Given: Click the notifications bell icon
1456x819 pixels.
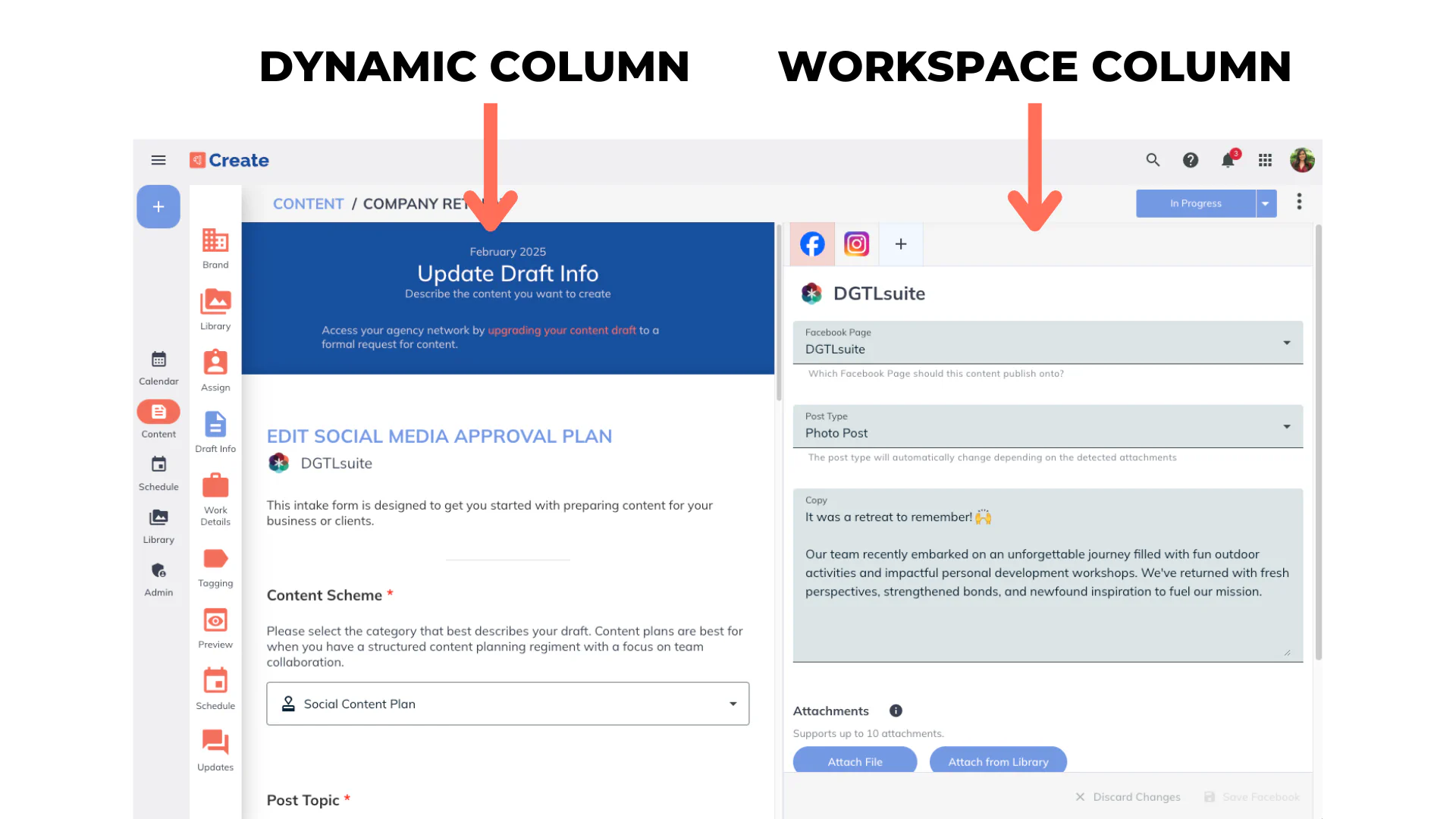Looking at the screenshot, I should click(x=1228, y=160).
